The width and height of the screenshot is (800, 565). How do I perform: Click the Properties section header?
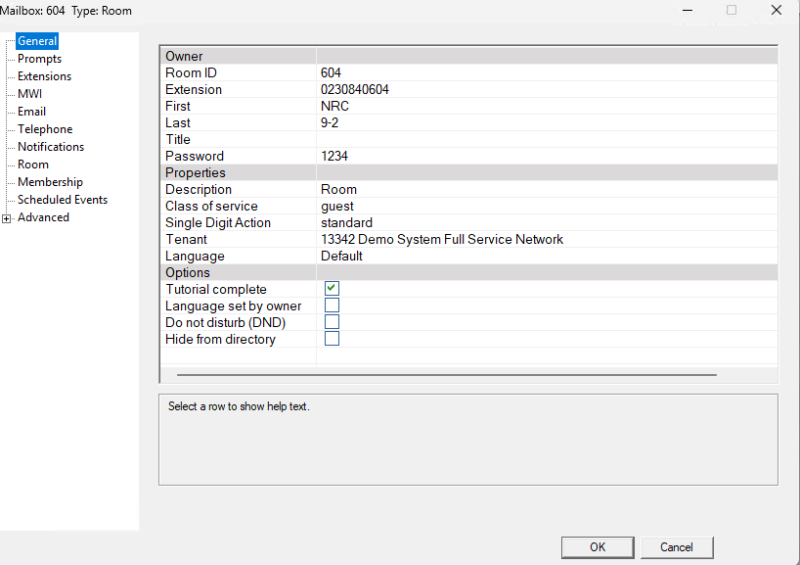469,173
